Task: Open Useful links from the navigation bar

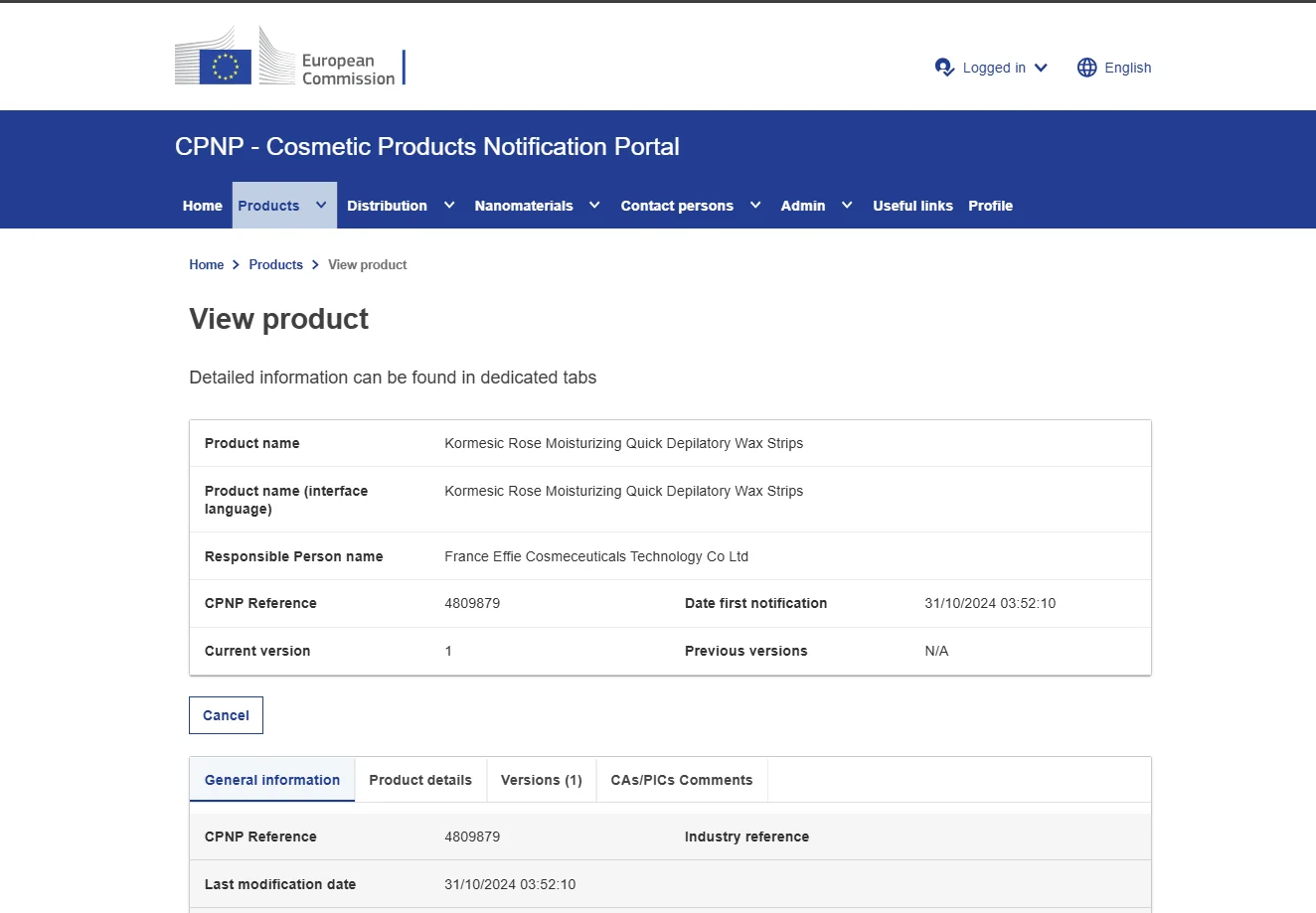Action: [912, 206]
